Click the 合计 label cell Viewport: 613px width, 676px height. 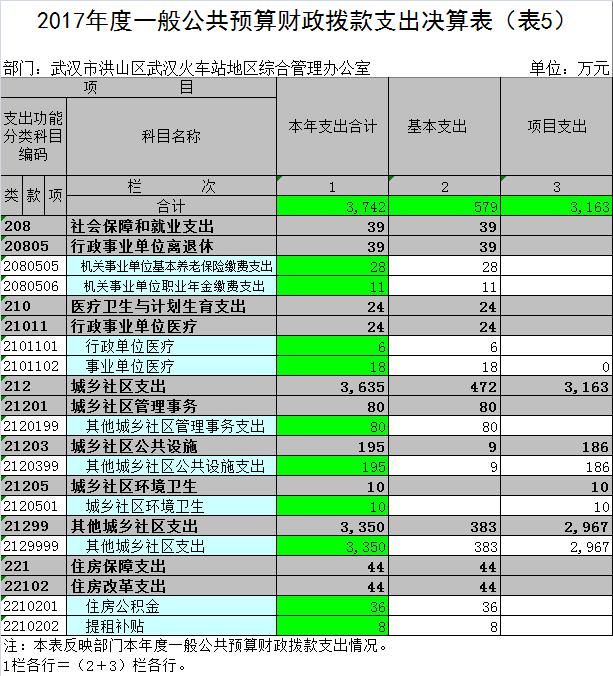pos(172,206)
